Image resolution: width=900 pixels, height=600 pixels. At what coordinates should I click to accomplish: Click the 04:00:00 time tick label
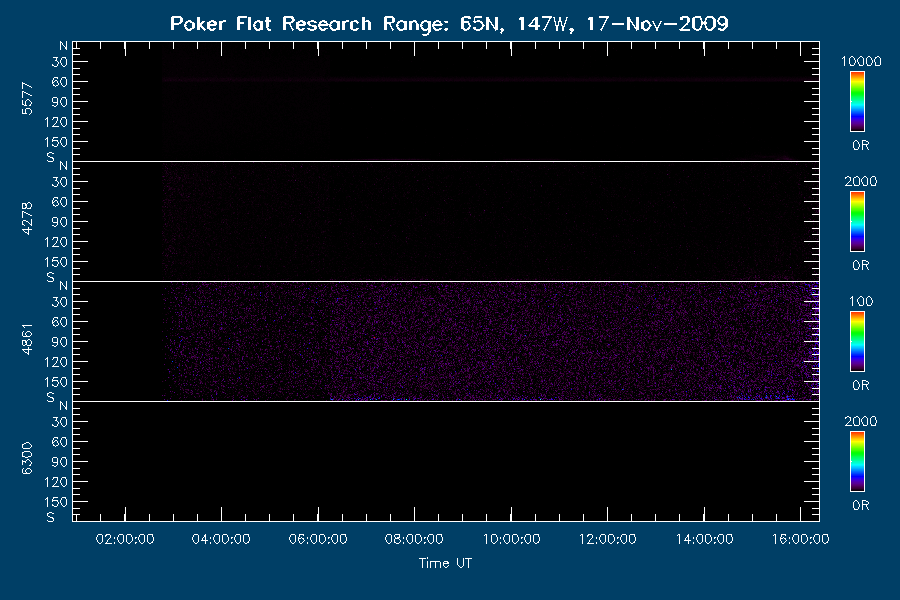coord(221,539)
